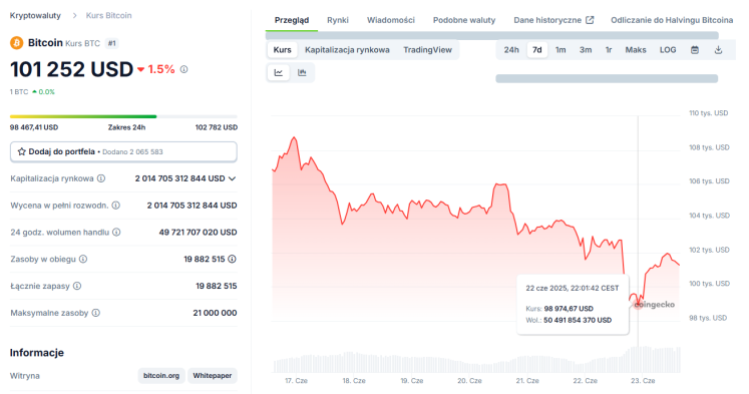Open info icon beside Zasoby w obiegu label
Image resolution: width=749 pixels, height=394 pixels.
83,259
